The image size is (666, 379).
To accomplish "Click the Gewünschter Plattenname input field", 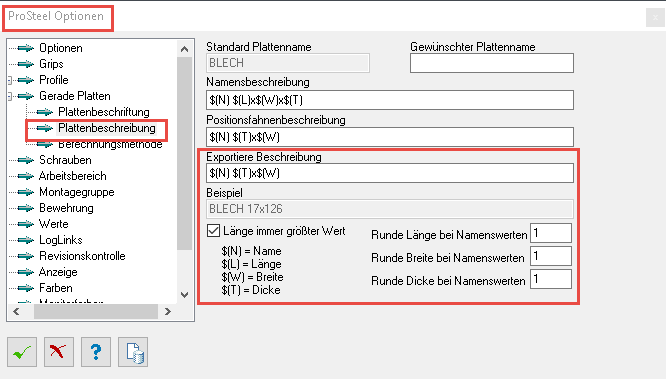I will click(x=492, y=63).
